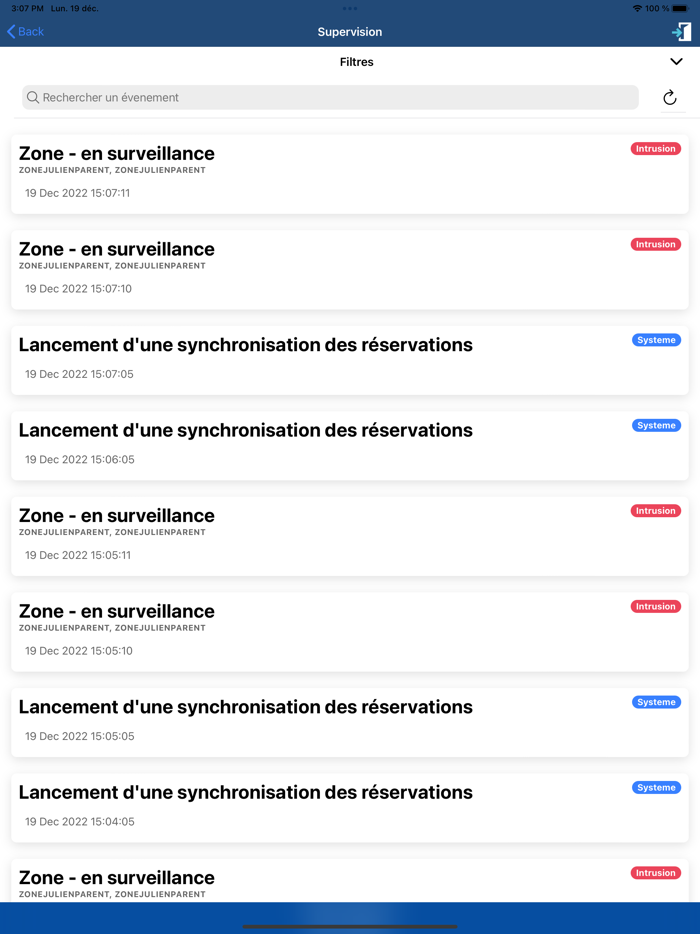Open the filter panel by tapping Filtres
This screenshot has width=700, height=934.
click(356, 61)
